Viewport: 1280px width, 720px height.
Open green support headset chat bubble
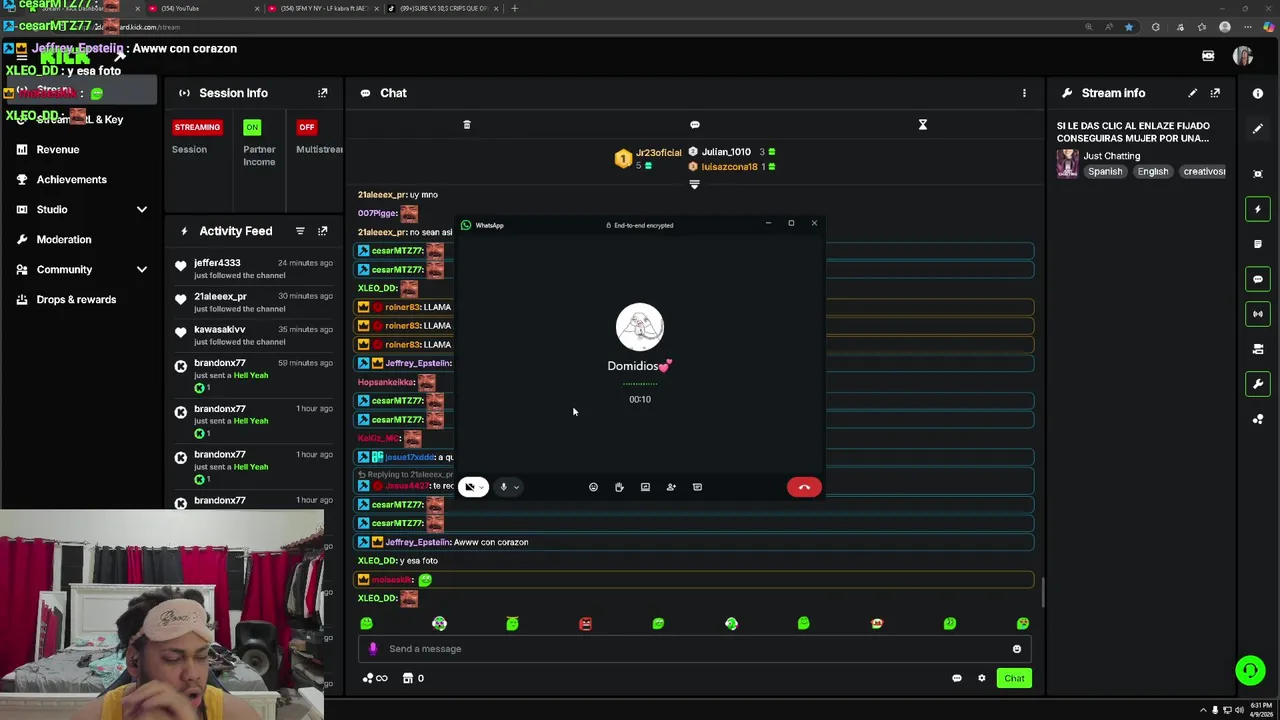pos(1250,670)
